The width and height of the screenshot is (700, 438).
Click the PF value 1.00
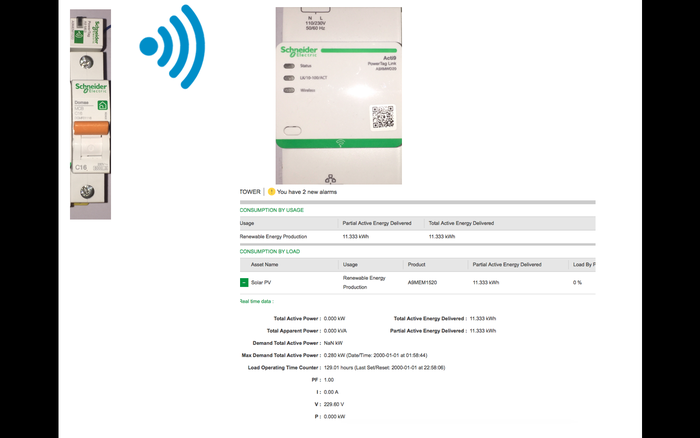tap(329, 380)
